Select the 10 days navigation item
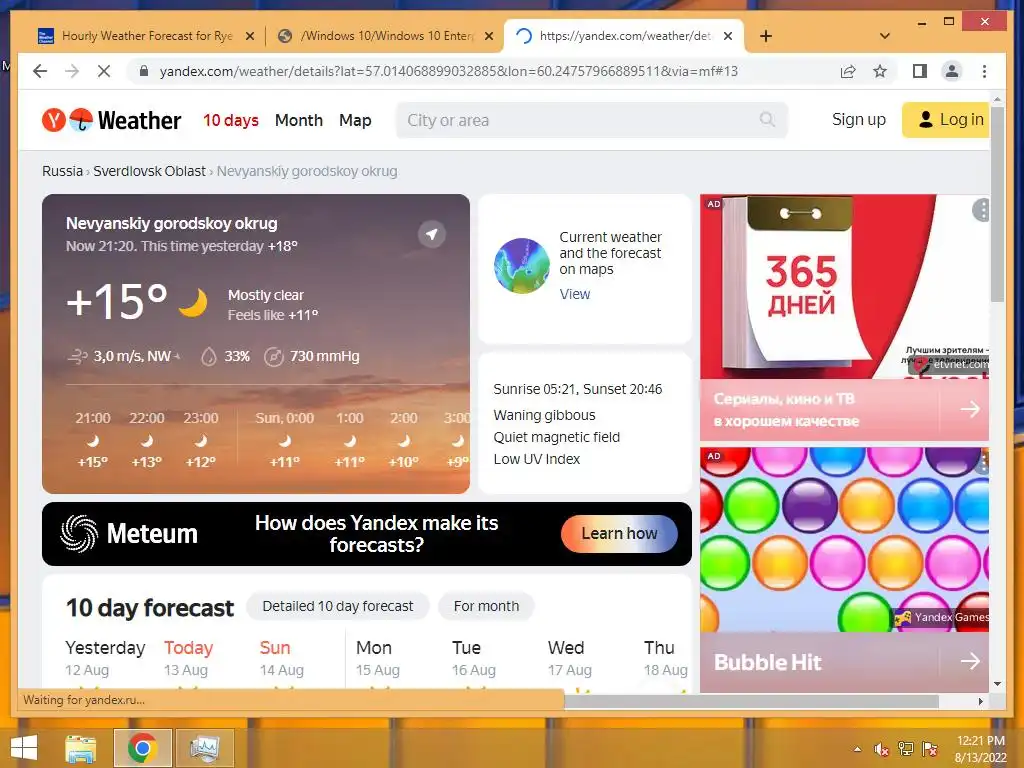This screenshot has width=1024, height=768. pyautogui.click(x=231, y=120)
